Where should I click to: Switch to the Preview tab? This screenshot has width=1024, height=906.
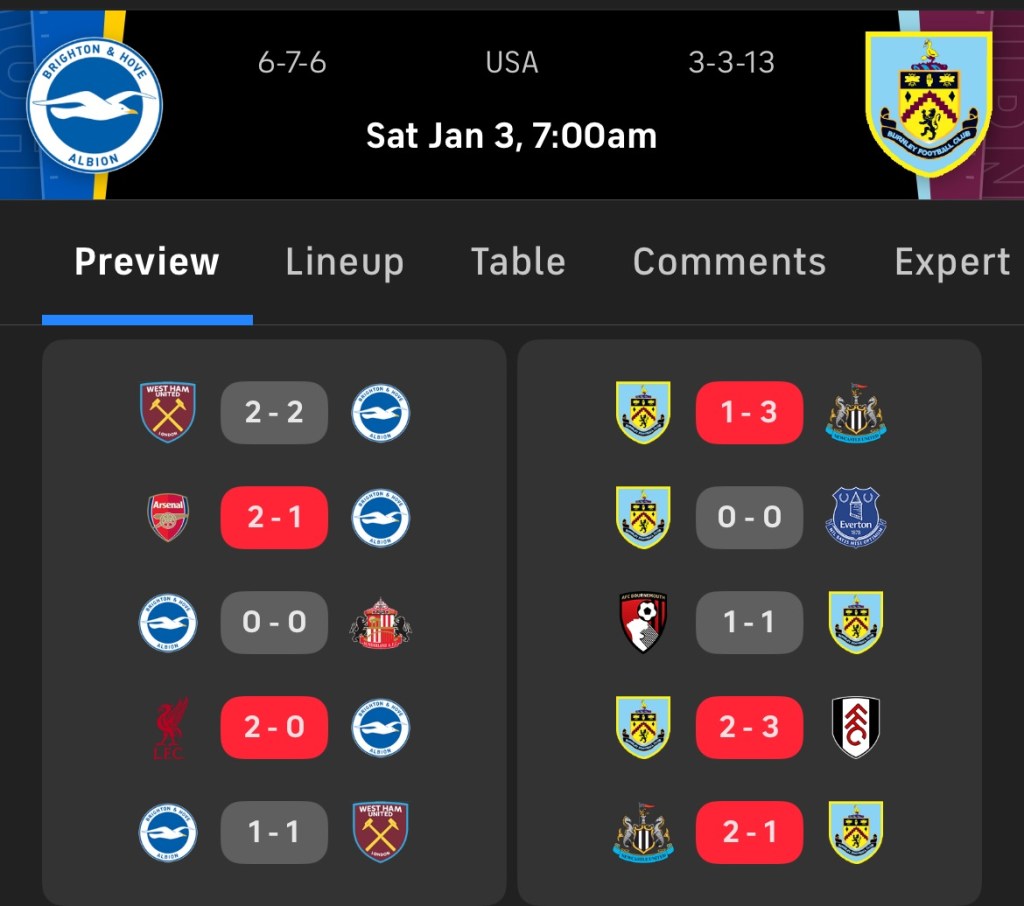pyautogui.click(x=146, y=262)
